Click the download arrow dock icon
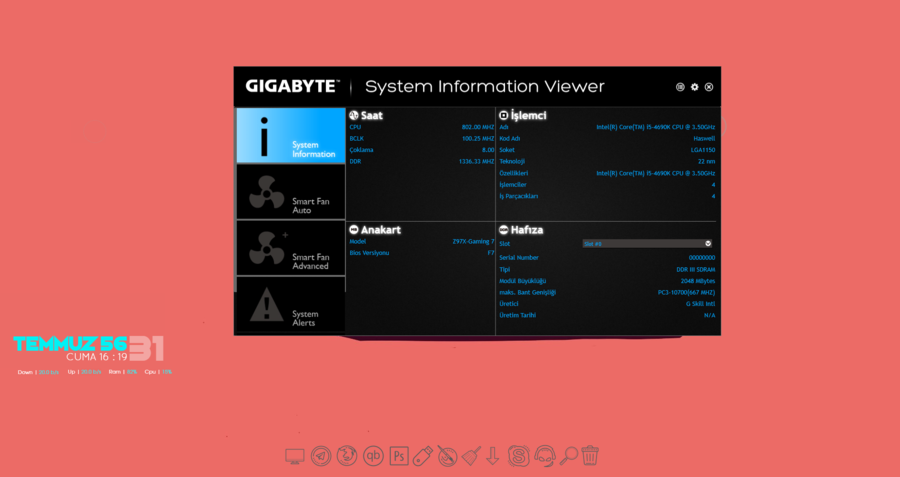 pyautogui.click(x=492, y=456)
